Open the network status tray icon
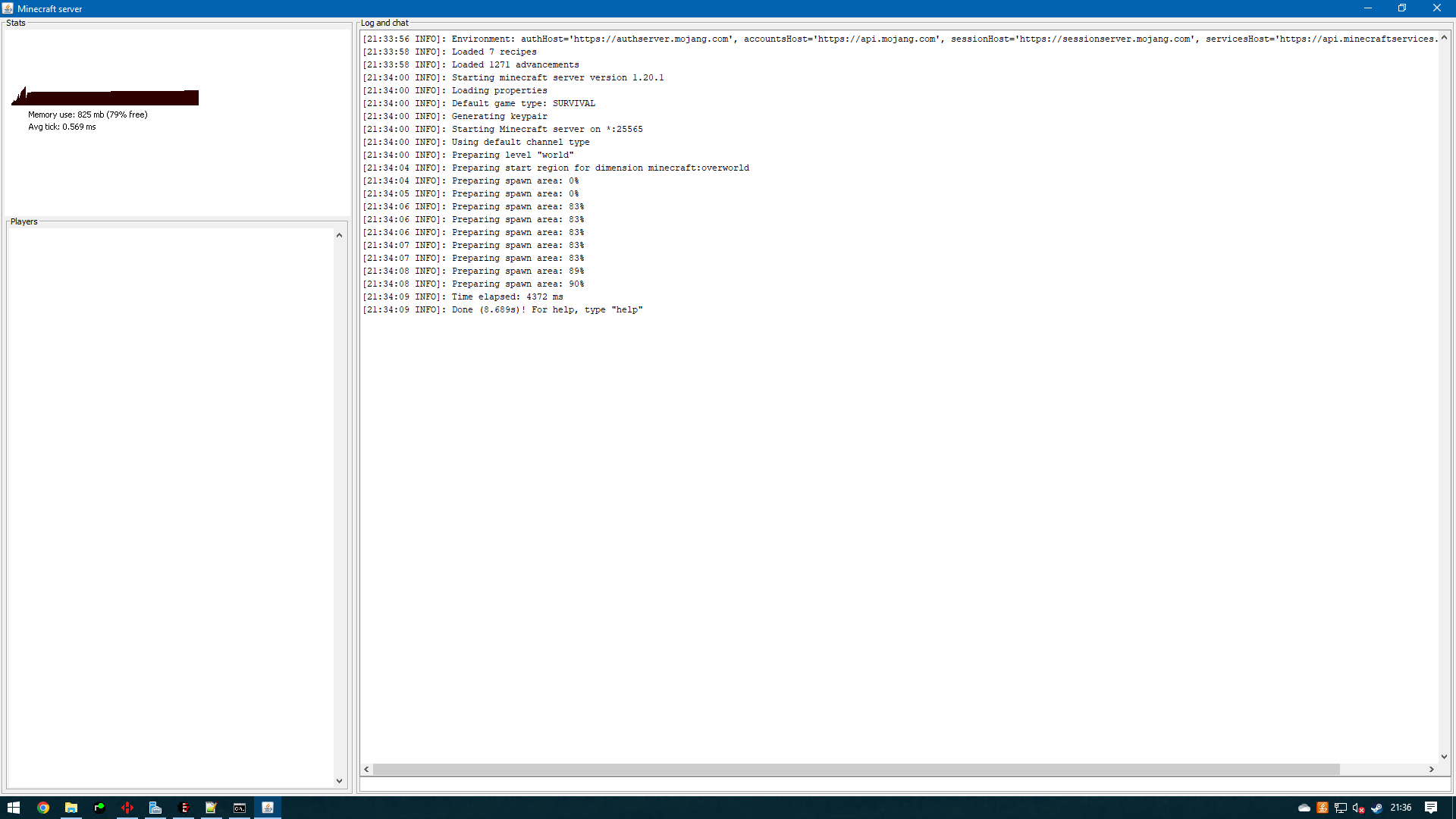 [1340, 808]
